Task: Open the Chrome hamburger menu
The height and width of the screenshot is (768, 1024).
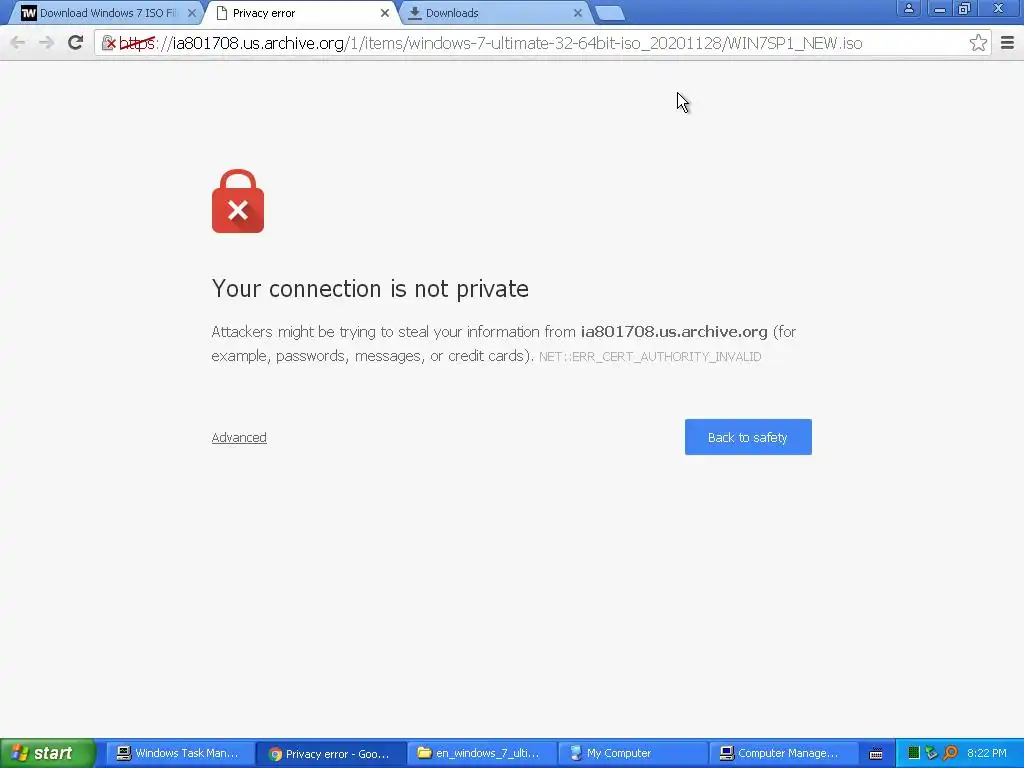Action: (1007, 43)
